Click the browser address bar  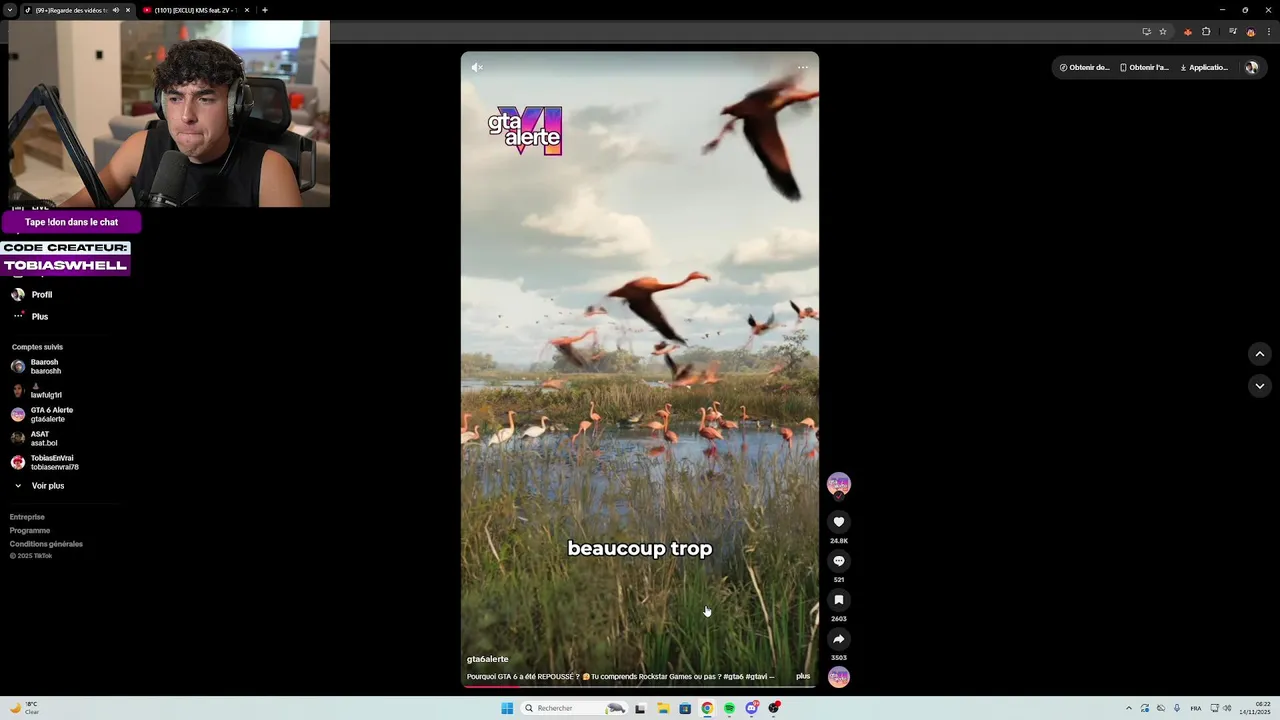[x=735, y=32]
